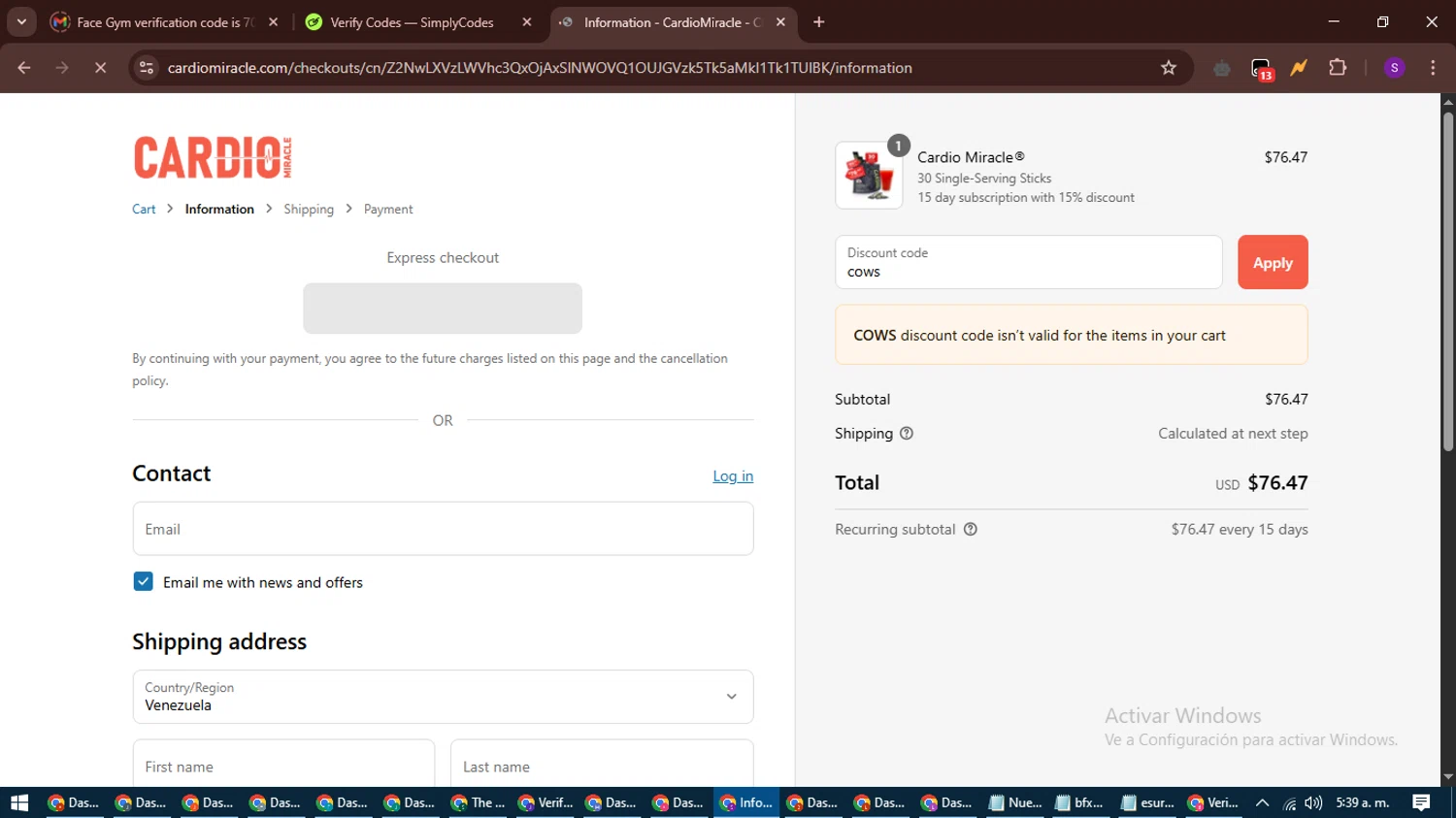
Task: Stop loading the checkout page
Action: pyautogui.click(x=100, y=68)
